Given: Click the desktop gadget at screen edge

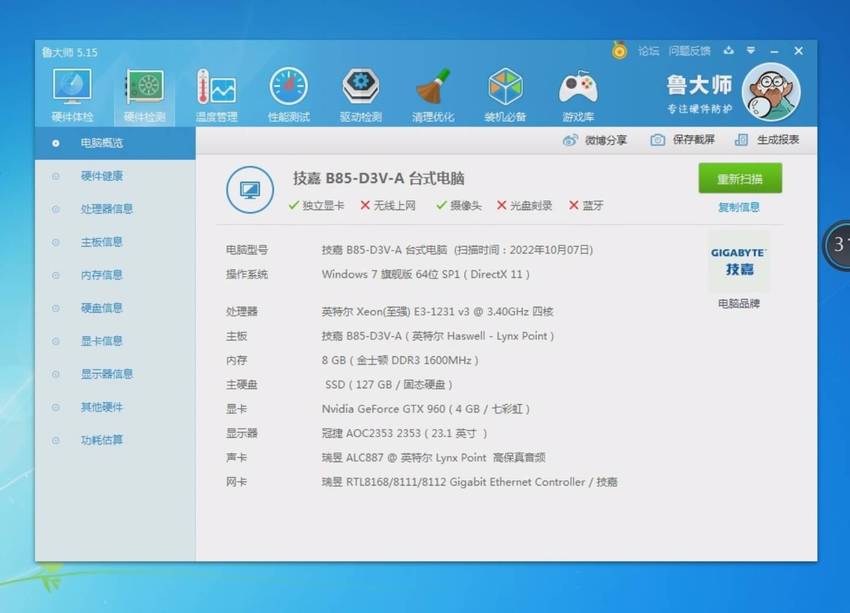Looking at the screenshot, I should 836,244.
